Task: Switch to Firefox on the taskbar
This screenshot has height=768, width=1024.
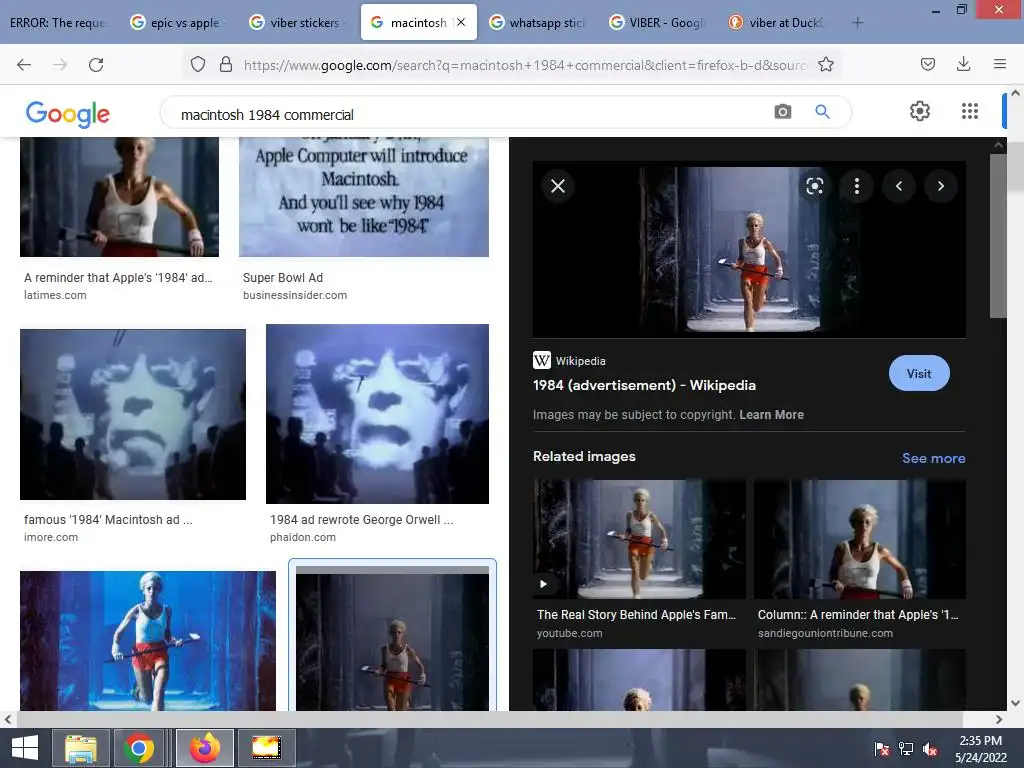Action: (x=204, y=748)
